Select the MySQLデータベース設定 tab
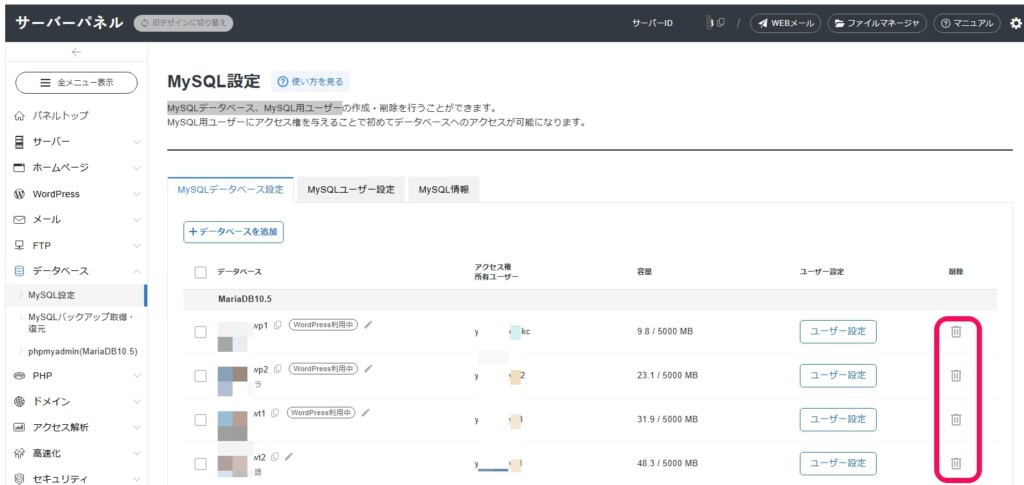 pyautogui.click(x=231, y=190)
